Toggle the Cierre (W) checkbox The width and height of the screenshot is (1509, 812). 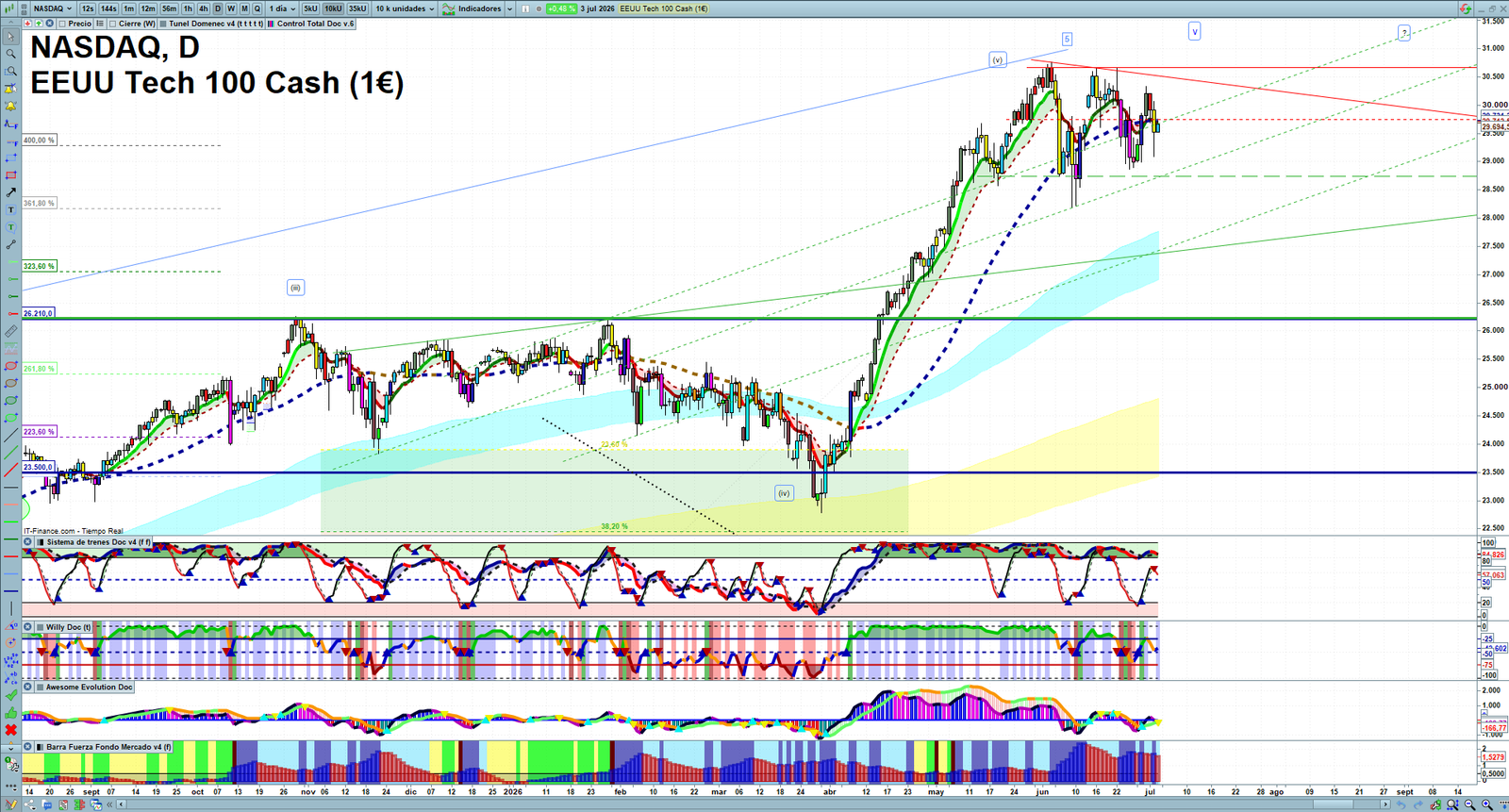(x=112, y=24)
